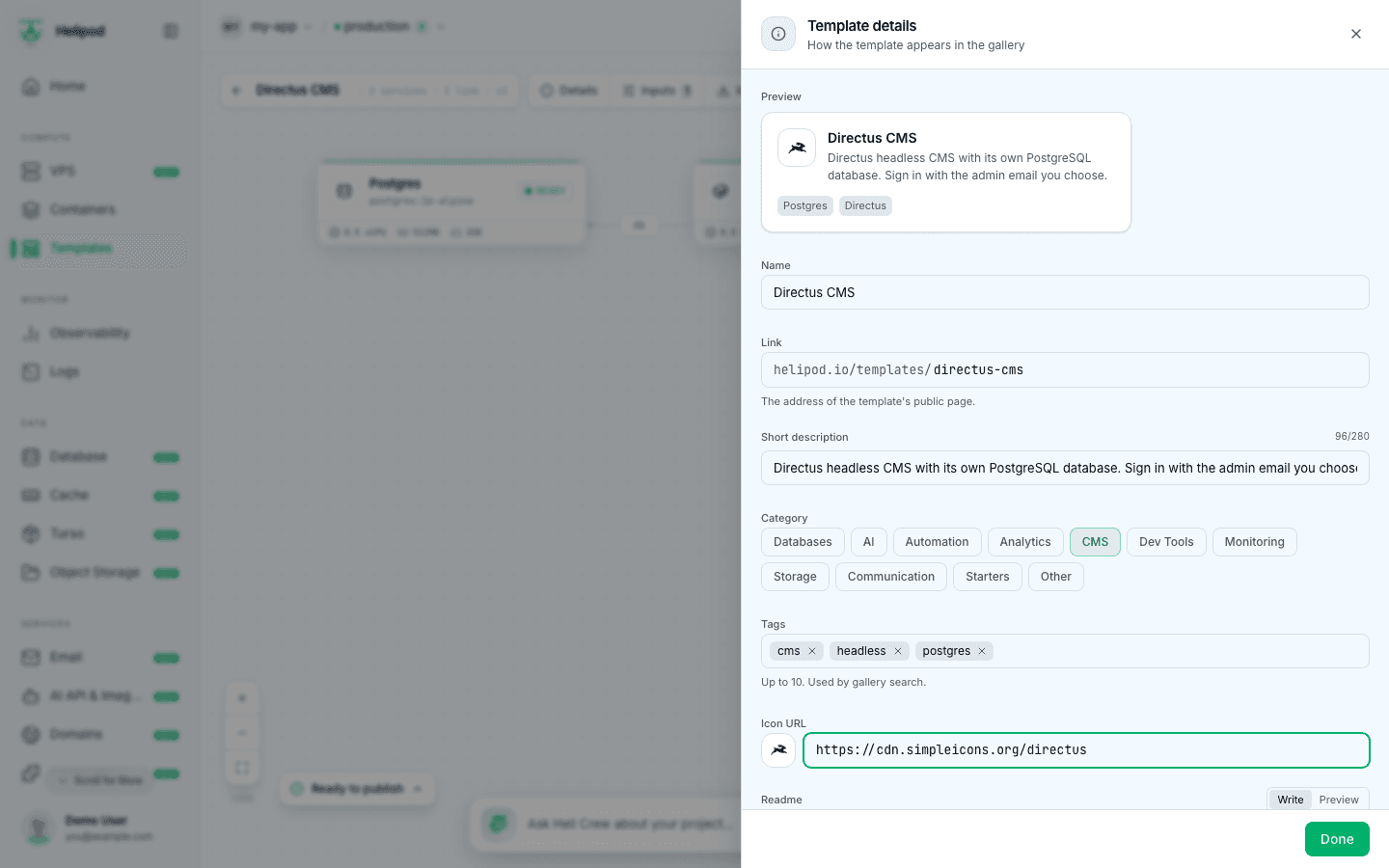Click the Short description field
The width and height of the screenshot is (1389, 868).
click(1065, 468)
